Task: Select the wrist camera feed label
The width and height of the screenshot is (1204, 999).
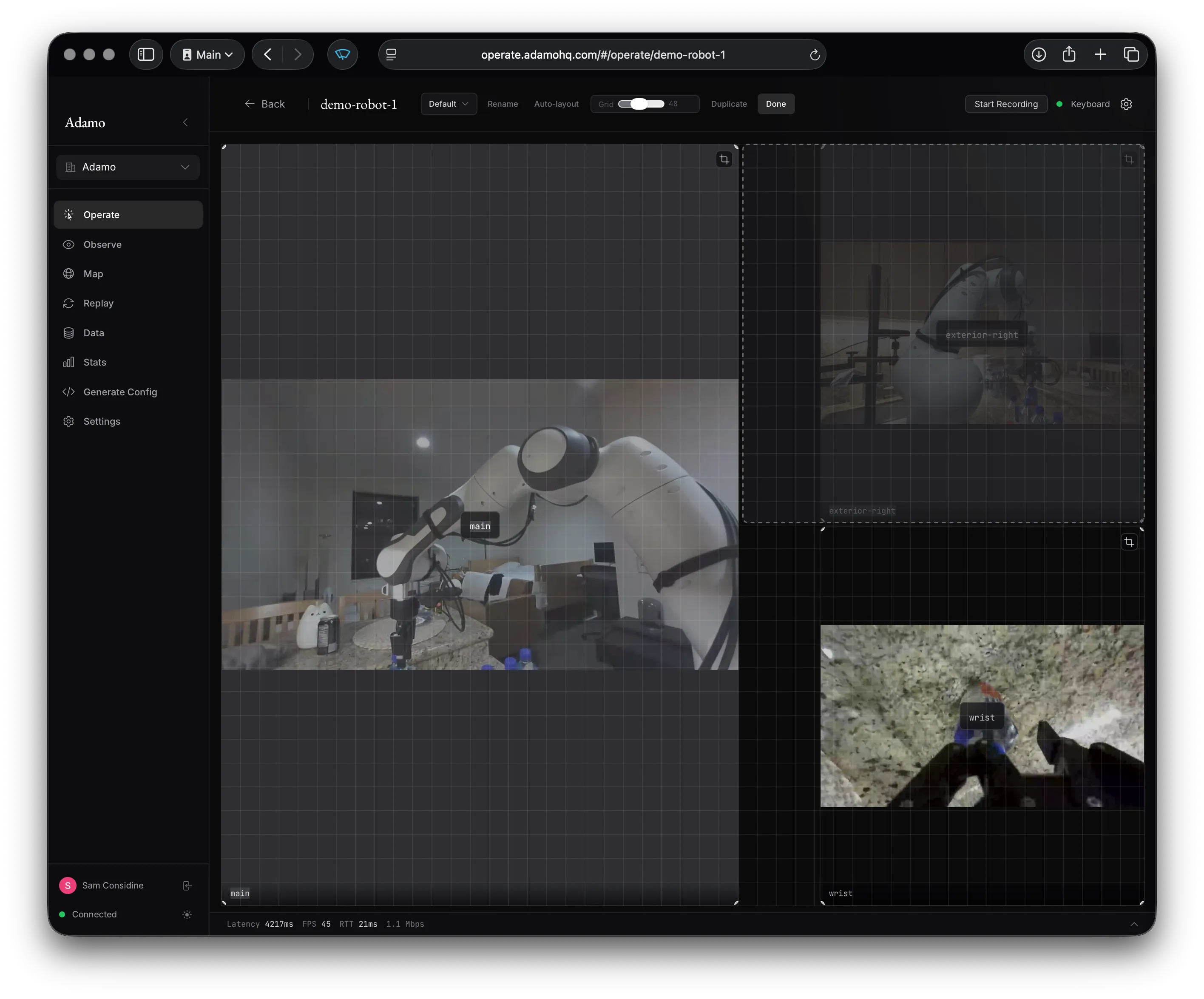Action: [x=982, y=717]
